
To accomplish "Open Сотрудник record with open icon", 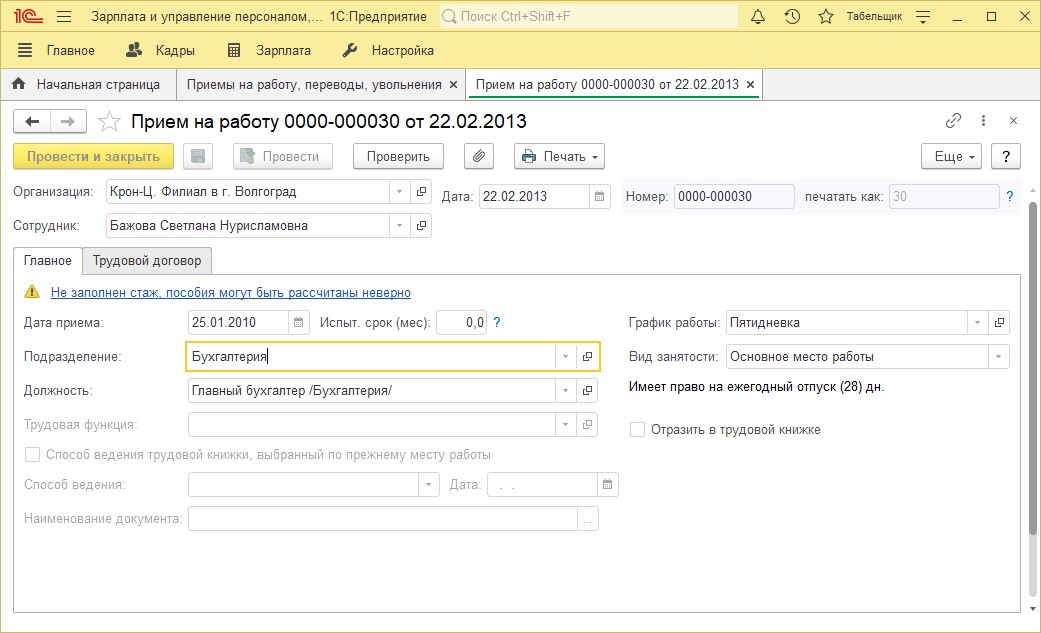I will click(x=421, y=226).
